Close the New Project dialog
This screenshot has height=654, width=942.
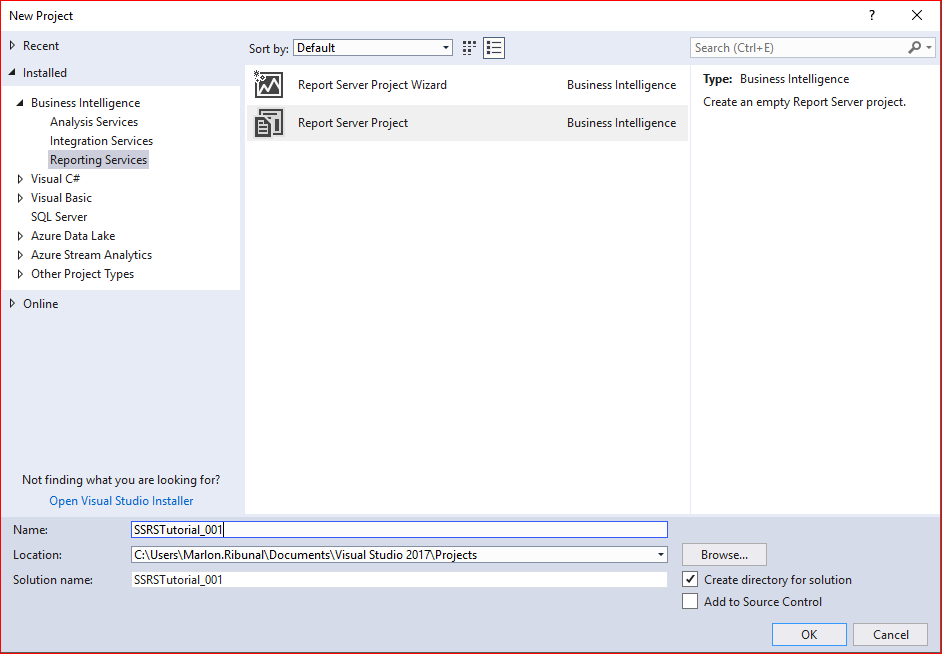(917, 16)
